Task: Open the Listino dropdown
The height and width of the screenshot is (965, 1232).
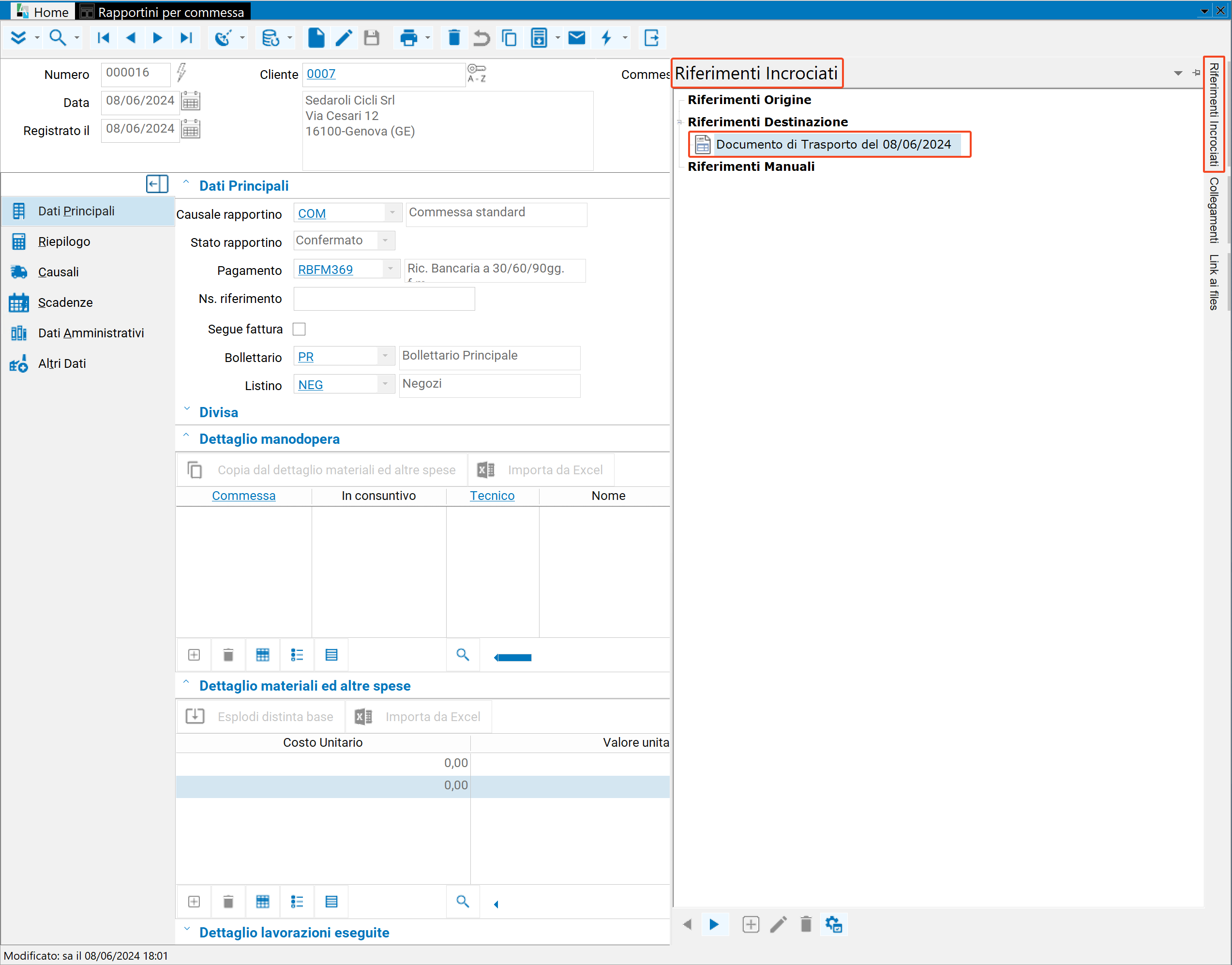Action: pos(385,384)
